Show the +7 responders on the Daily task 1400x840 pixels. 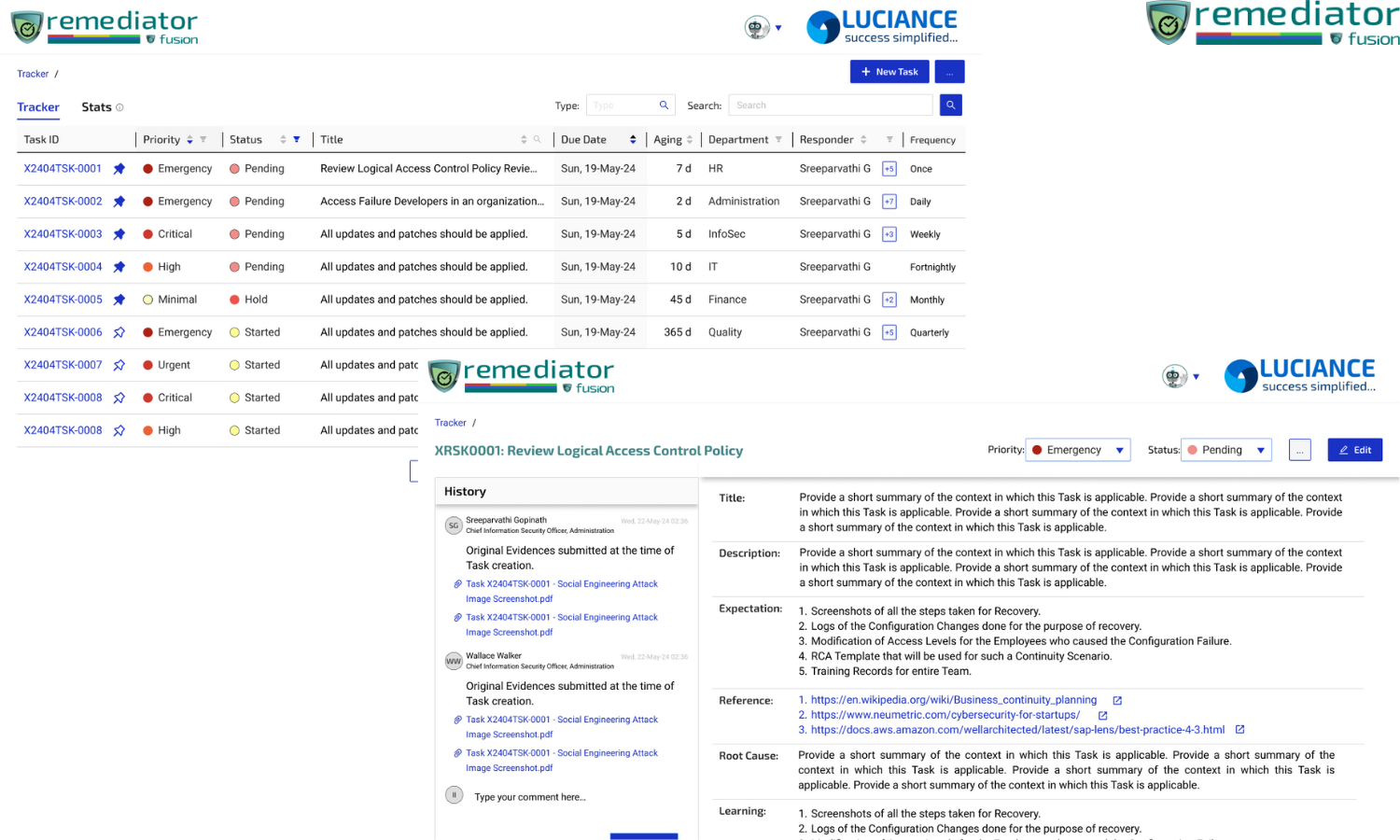point(889,202)
